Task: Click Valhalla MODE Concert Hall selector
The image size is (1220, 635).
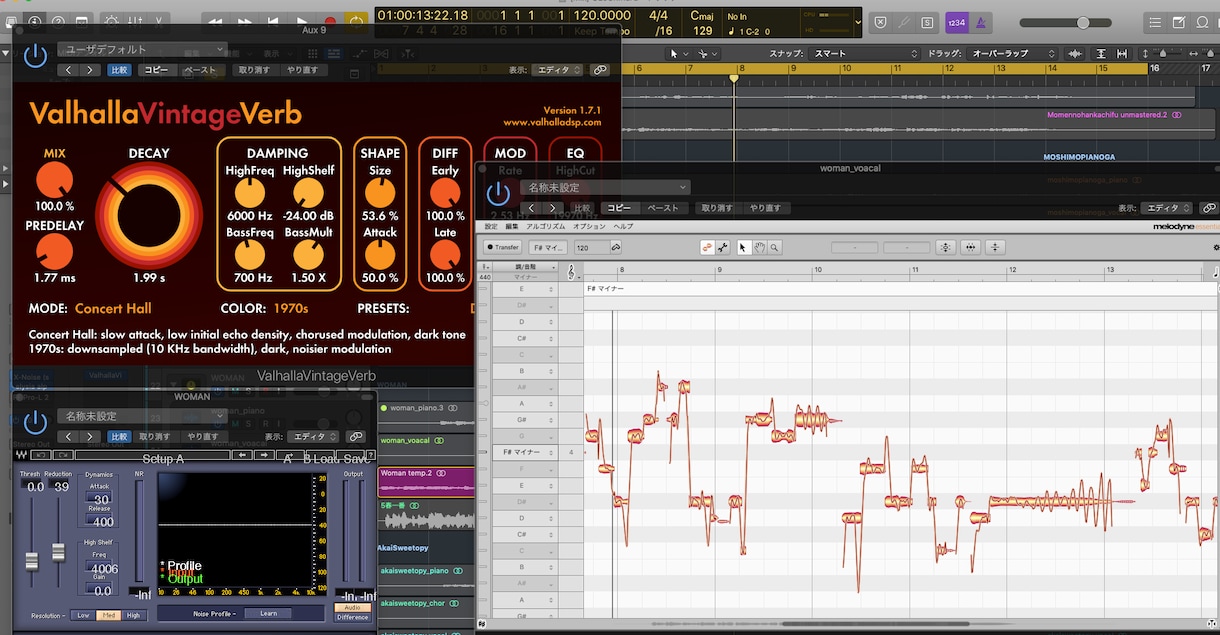Action: 113,309
